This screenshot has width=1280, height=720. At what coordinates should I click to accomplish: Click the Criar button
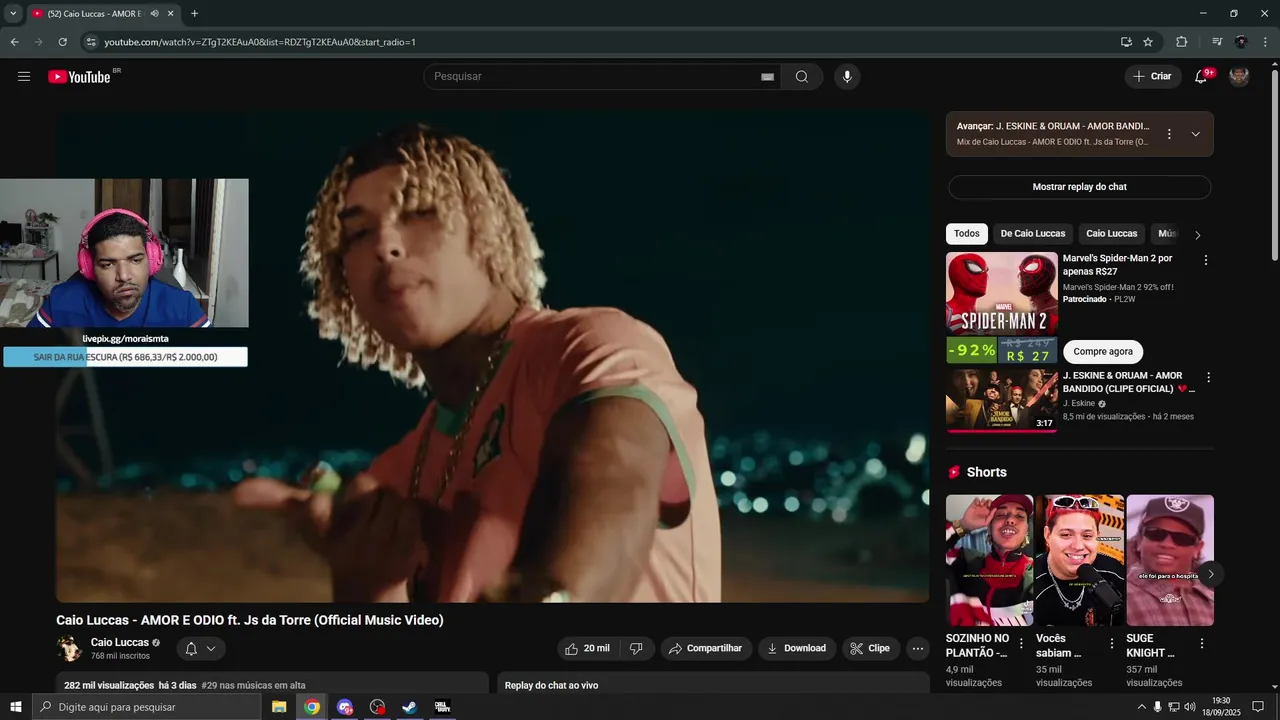point(1152,77)
